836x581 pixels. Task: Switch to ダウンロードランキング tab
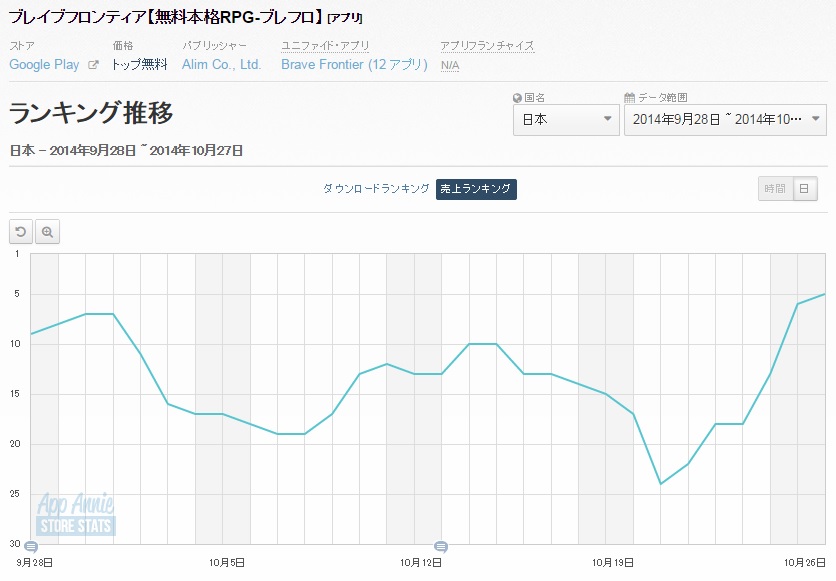click(x=376, y=189)
